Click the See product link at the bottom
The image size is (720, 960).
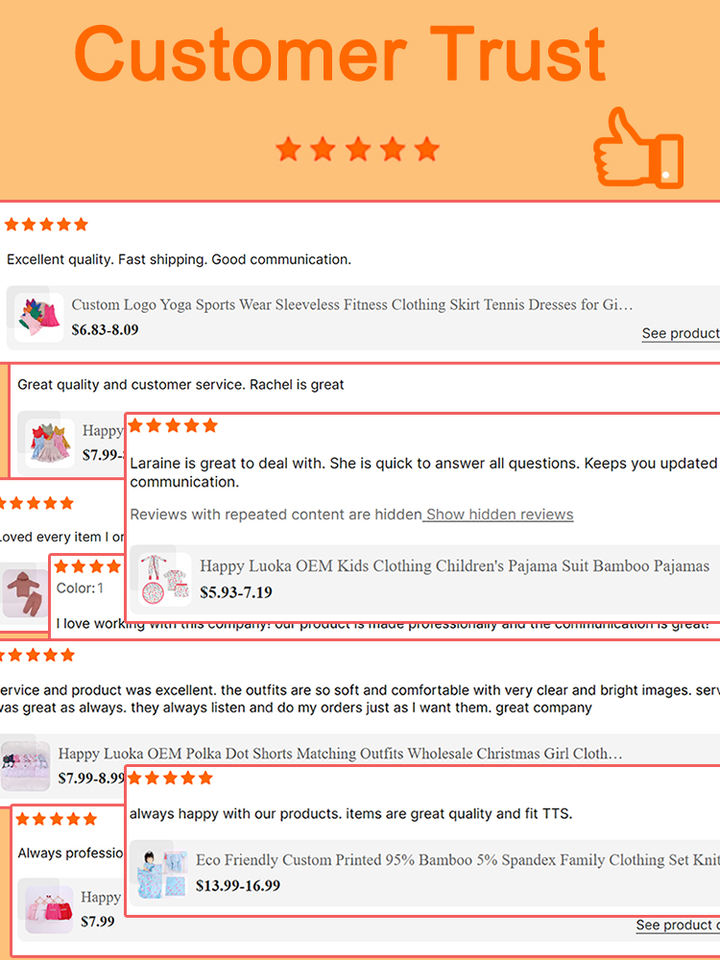coord(678,924)
